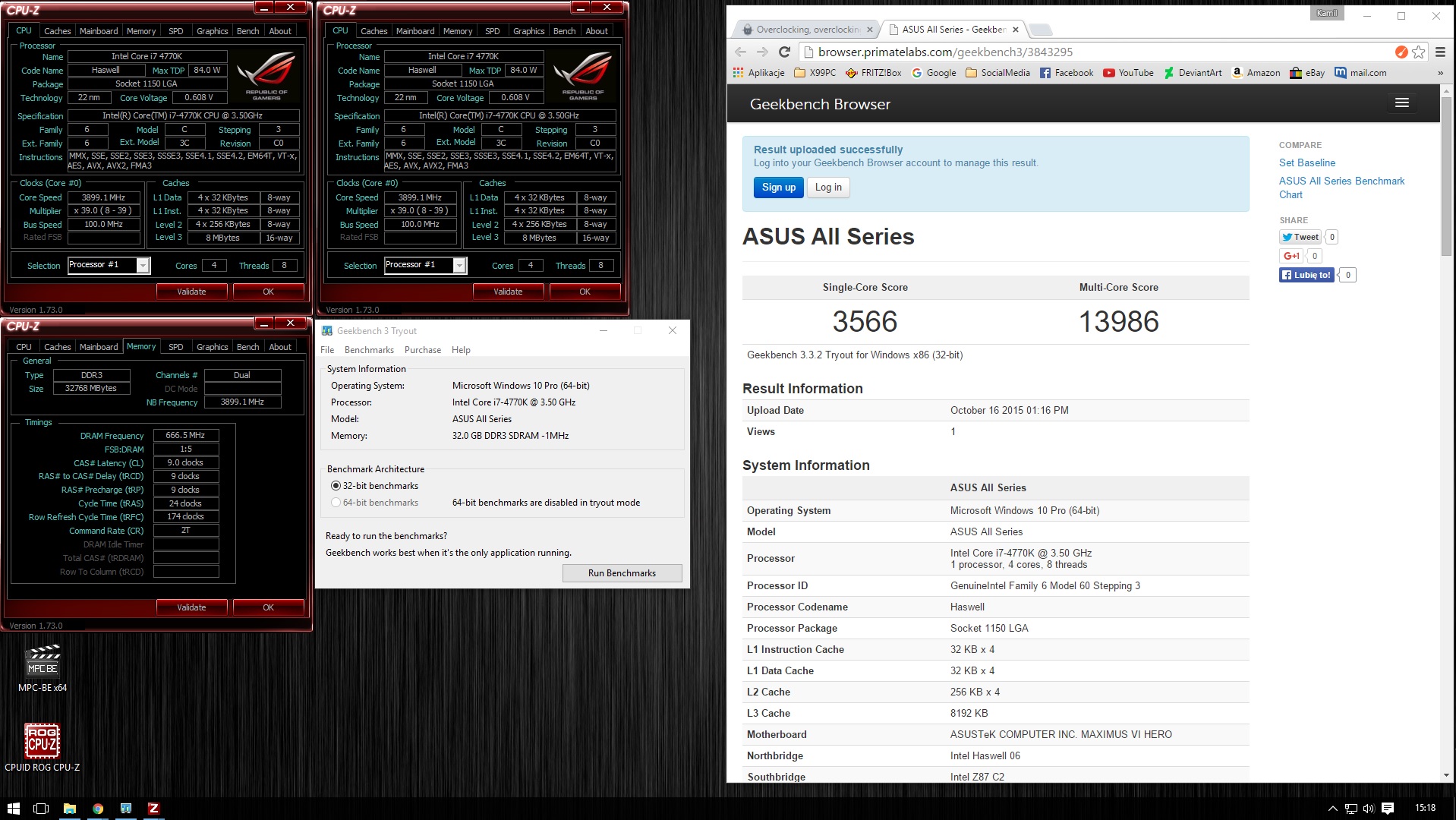Screen dimensions: 1456x820
Task: Open Caches tab in top-left CPU-Z window
Action: click(x=57, y=31)
